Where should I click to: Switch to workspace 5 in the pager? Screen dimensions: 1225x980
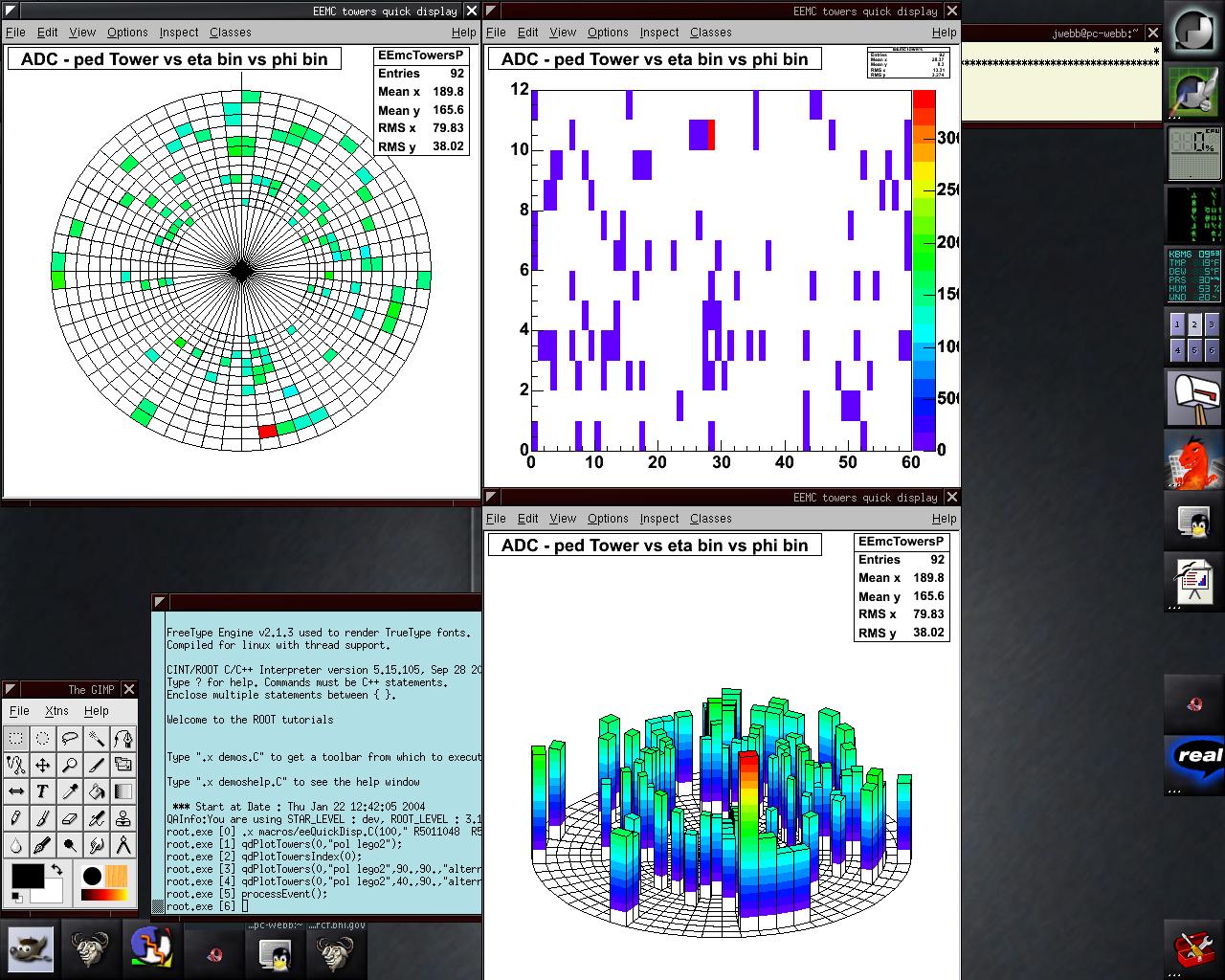tap(1194, 351)
